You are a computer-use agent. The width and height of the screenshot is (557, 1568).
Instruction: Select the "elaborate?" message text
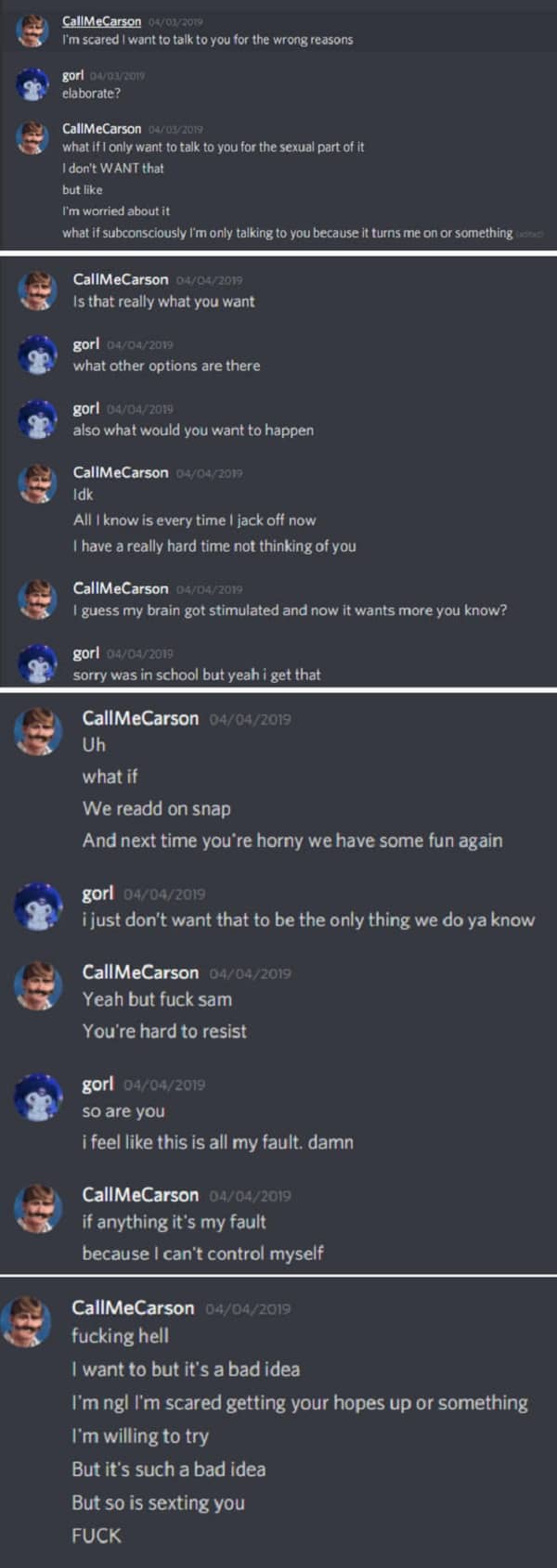coord(91,93)
